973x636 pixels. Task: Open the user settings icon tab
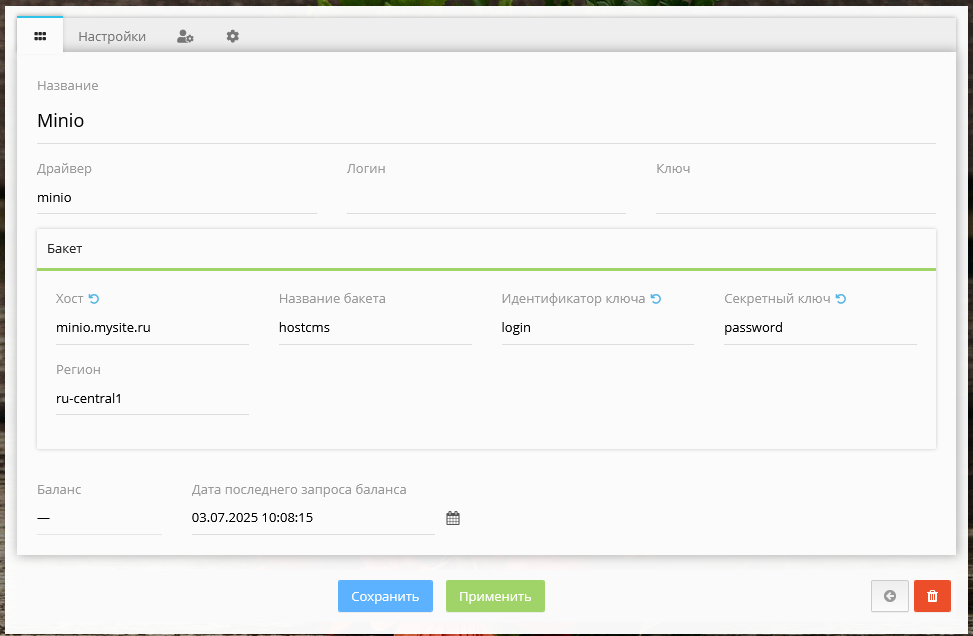185,36
